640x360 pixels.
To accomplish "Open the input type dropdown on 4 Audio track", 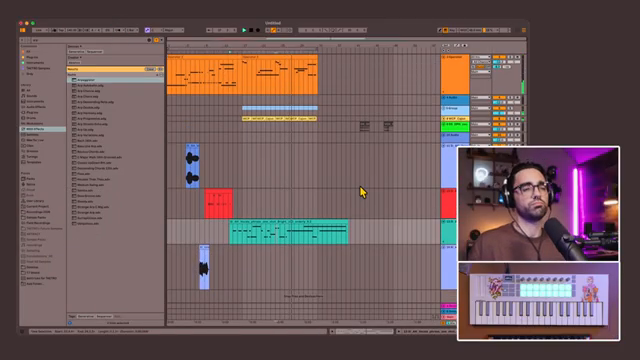I will [x=481, y=98].
